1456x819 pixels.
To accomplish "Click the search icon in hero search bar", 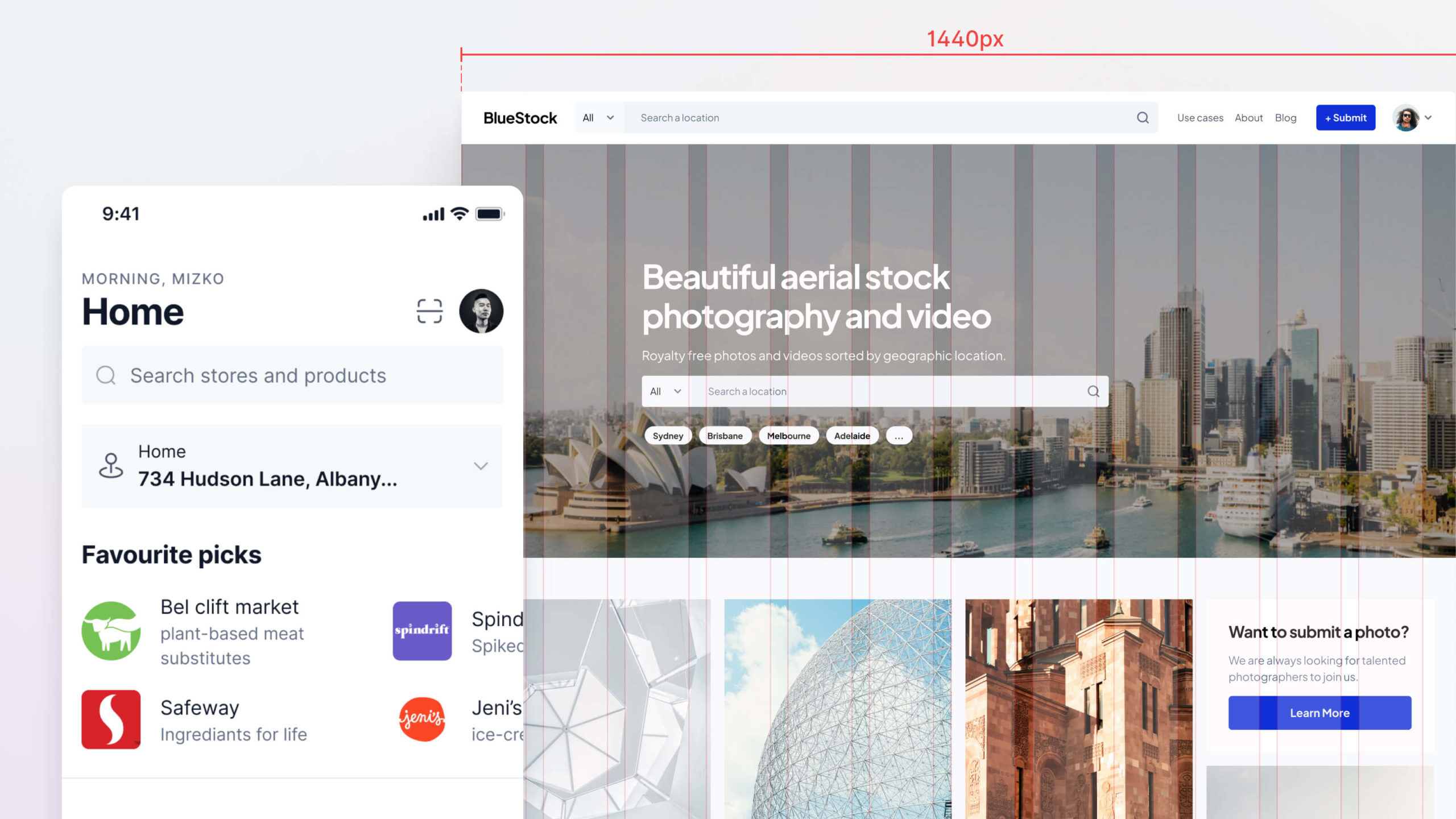I will (1093, 391).
